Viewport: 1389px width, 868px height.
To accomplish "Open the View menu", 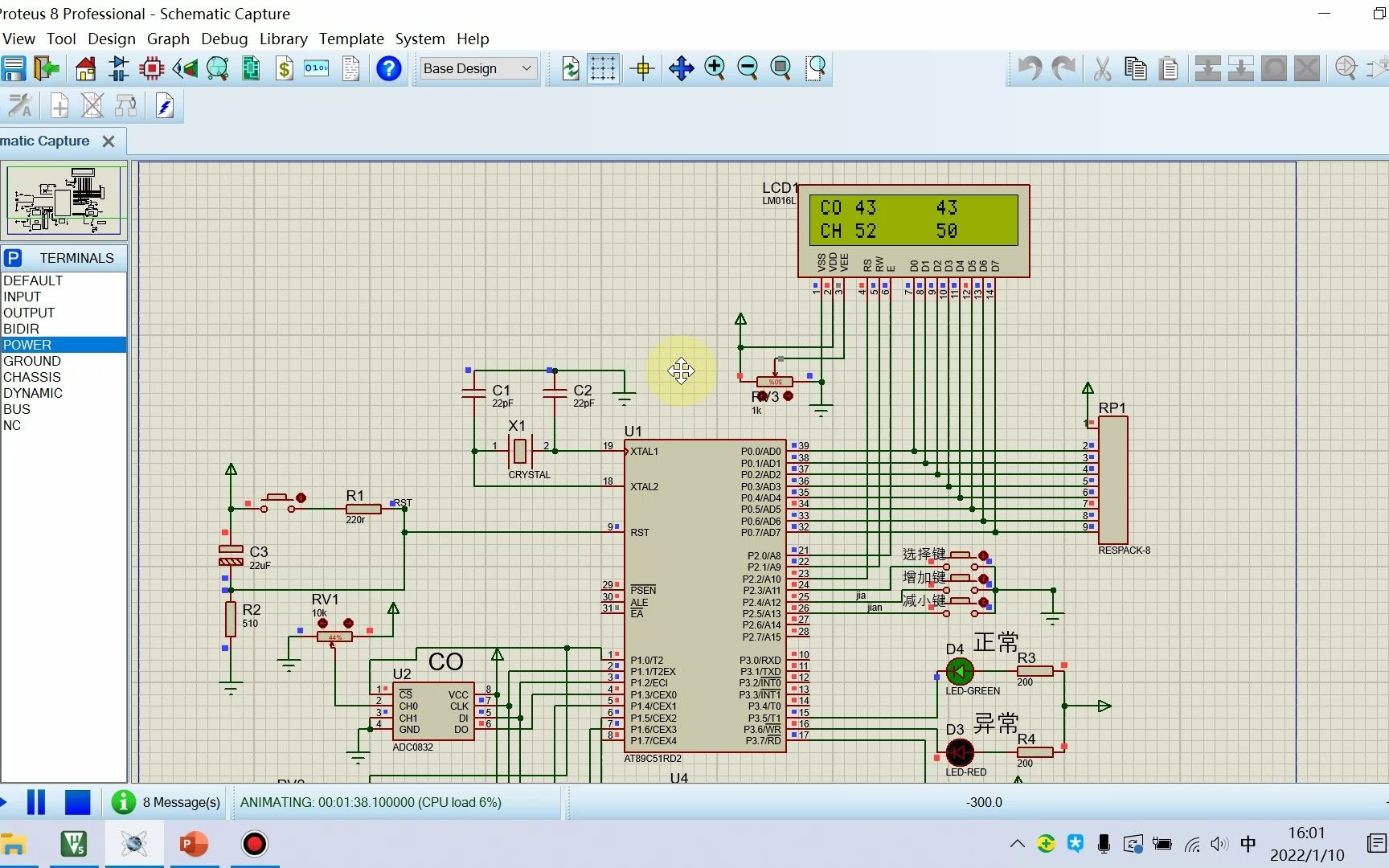I will point(18,39).
